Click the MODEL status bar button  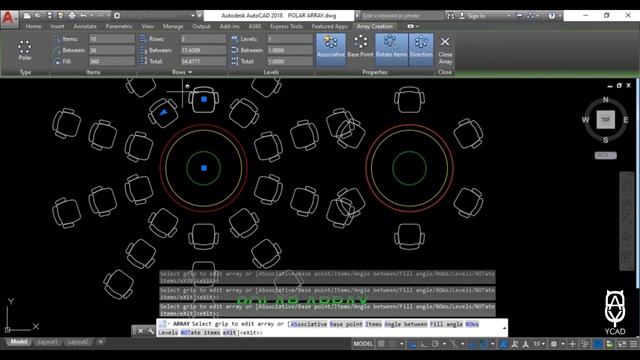363,344
